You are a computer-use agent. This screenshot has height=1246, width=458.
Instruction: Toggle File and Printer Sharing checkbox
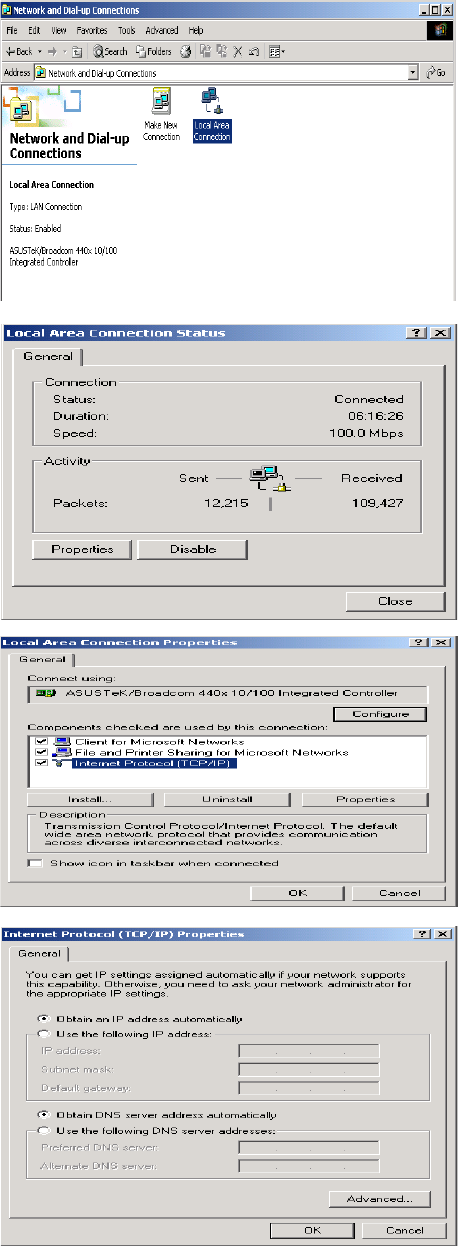(41, 752)
